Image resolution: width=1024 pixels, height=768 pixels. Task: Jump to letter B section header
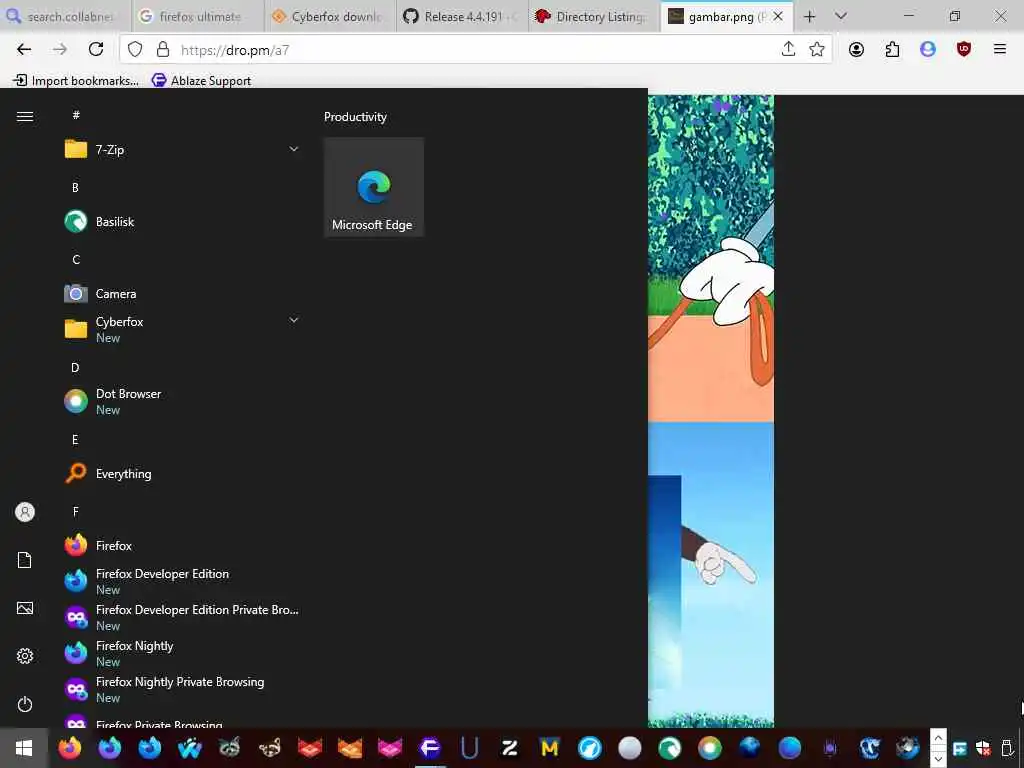75,187
